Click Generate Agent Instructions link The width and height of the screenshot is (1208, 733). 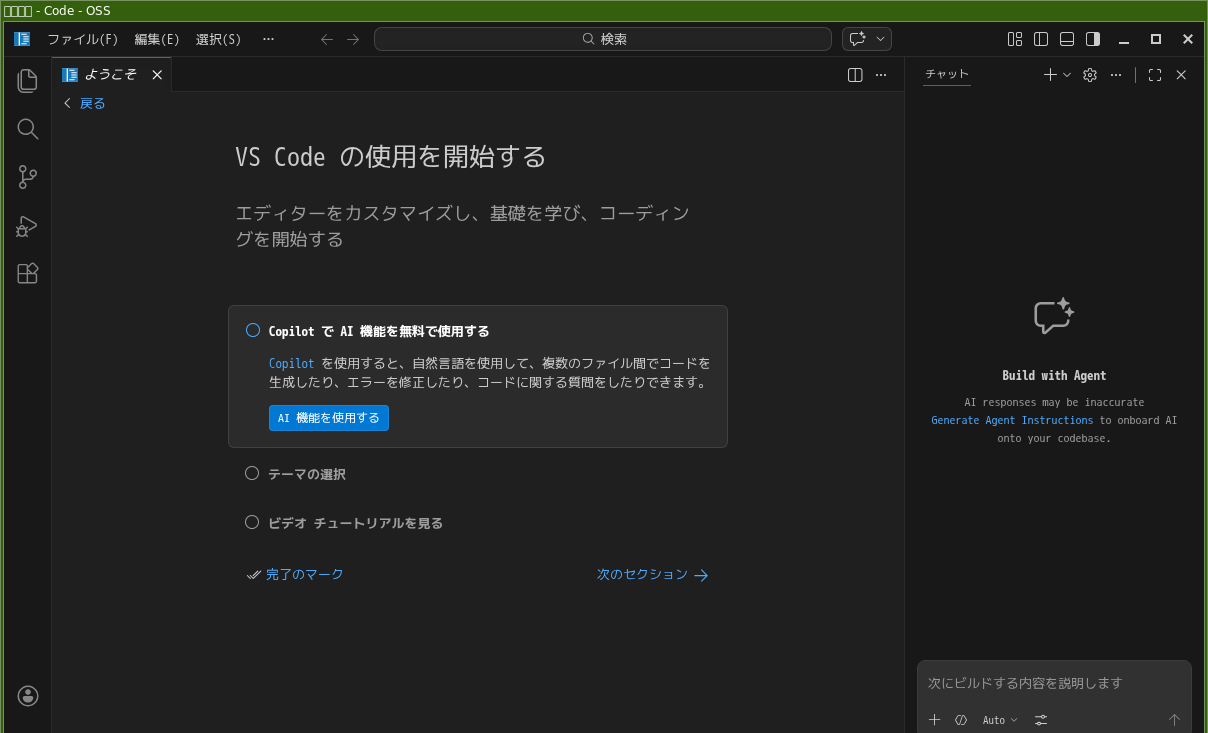pos(1012,420)
